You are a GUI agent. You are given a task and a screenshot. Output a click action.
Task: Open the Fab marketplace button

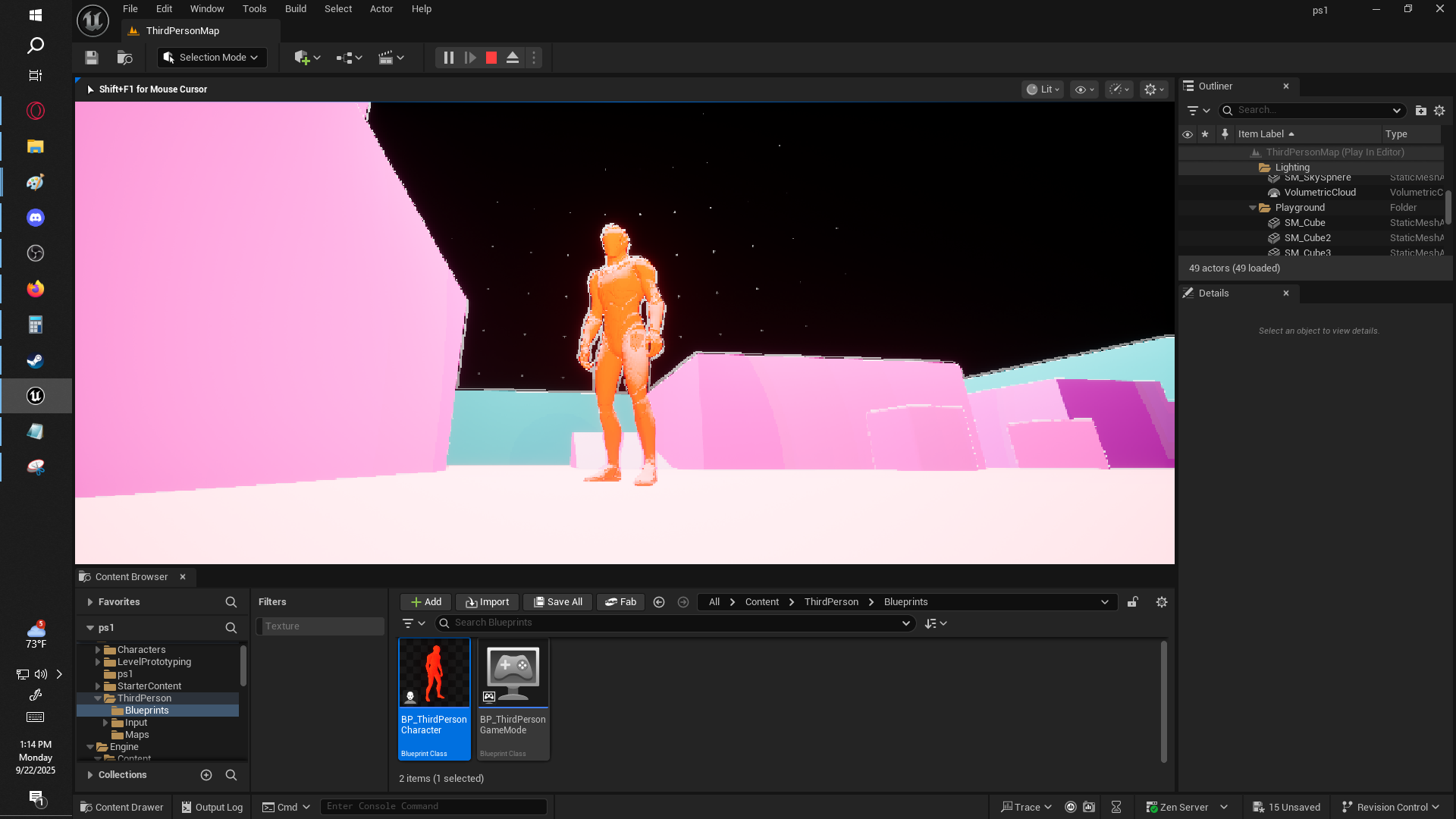point(620,602)
